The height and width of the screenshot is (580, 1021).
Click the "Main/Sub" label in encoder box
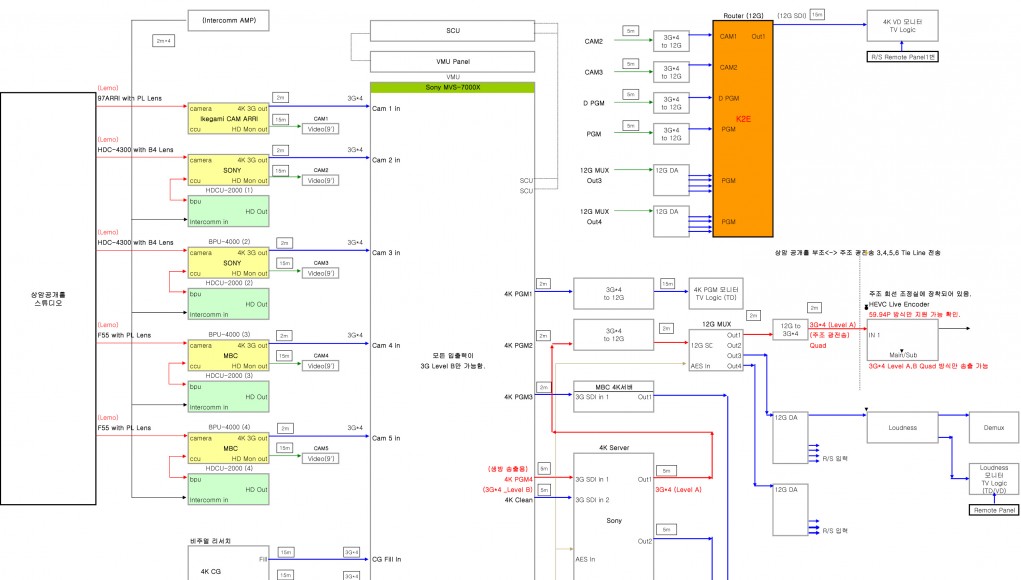(902, 355)
